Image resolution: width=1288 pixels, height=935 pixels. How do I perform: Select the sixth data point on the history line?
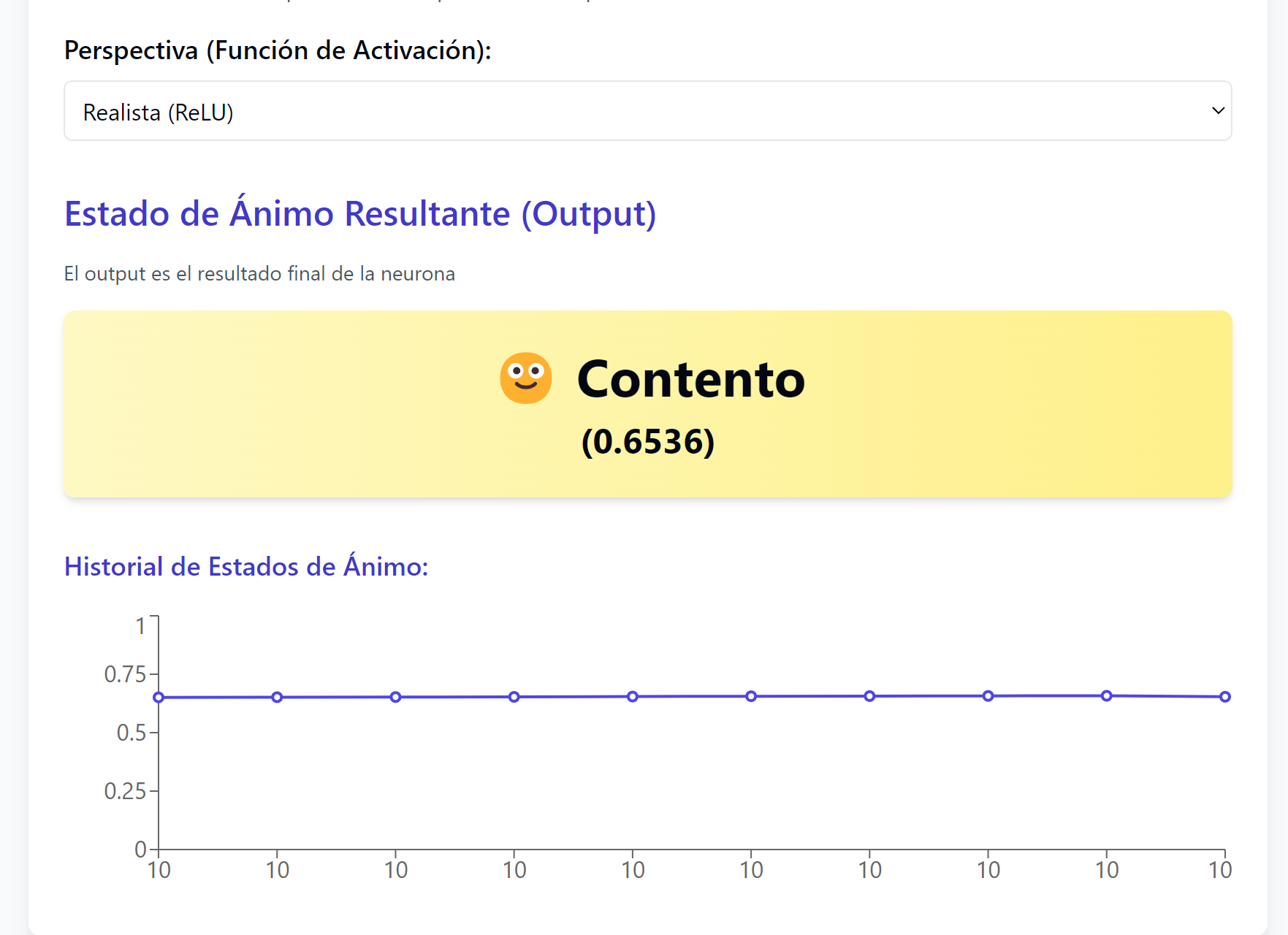pyautogui.click(x=751, y=696)
